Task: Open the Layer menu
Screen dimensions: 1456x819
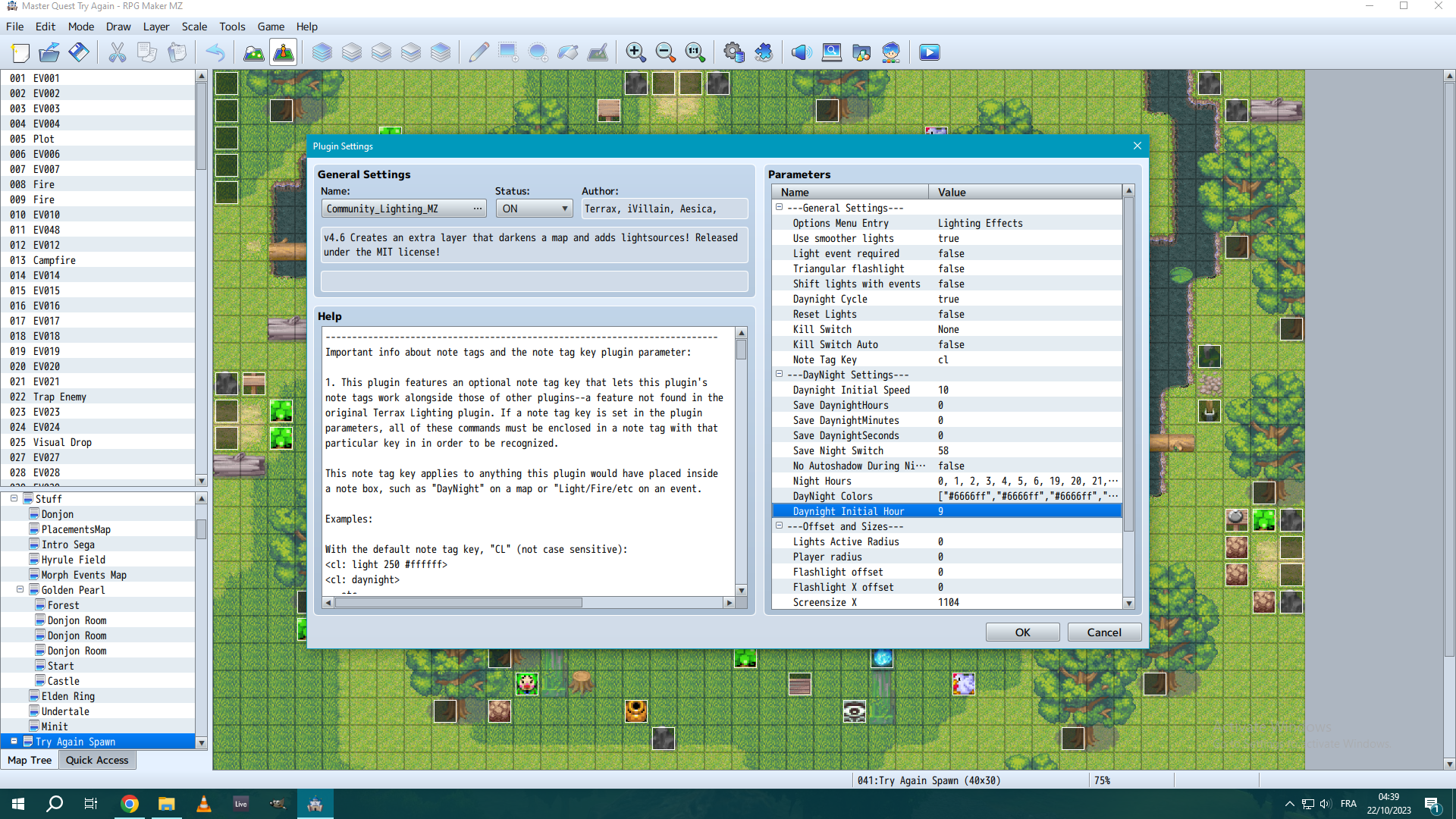Action: 156,27
